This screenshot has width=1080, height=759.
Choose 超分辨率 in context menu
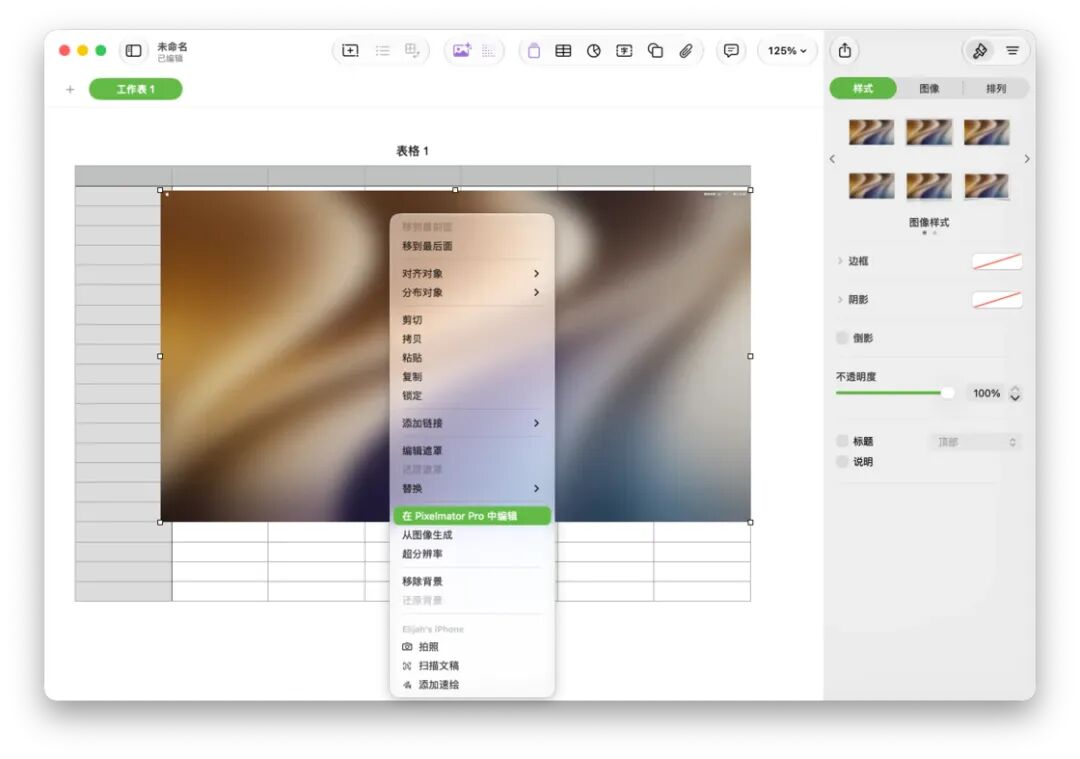tap(471, 554)
